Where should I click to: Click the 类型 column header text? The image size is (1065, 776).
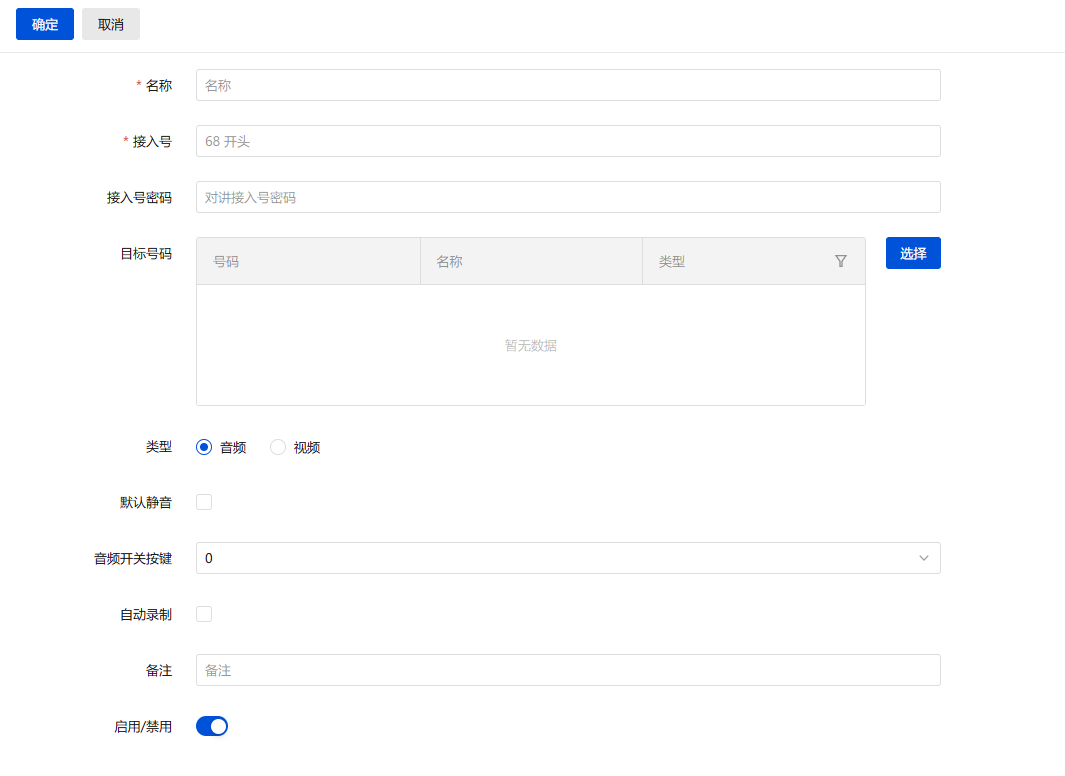click(672, 262)
